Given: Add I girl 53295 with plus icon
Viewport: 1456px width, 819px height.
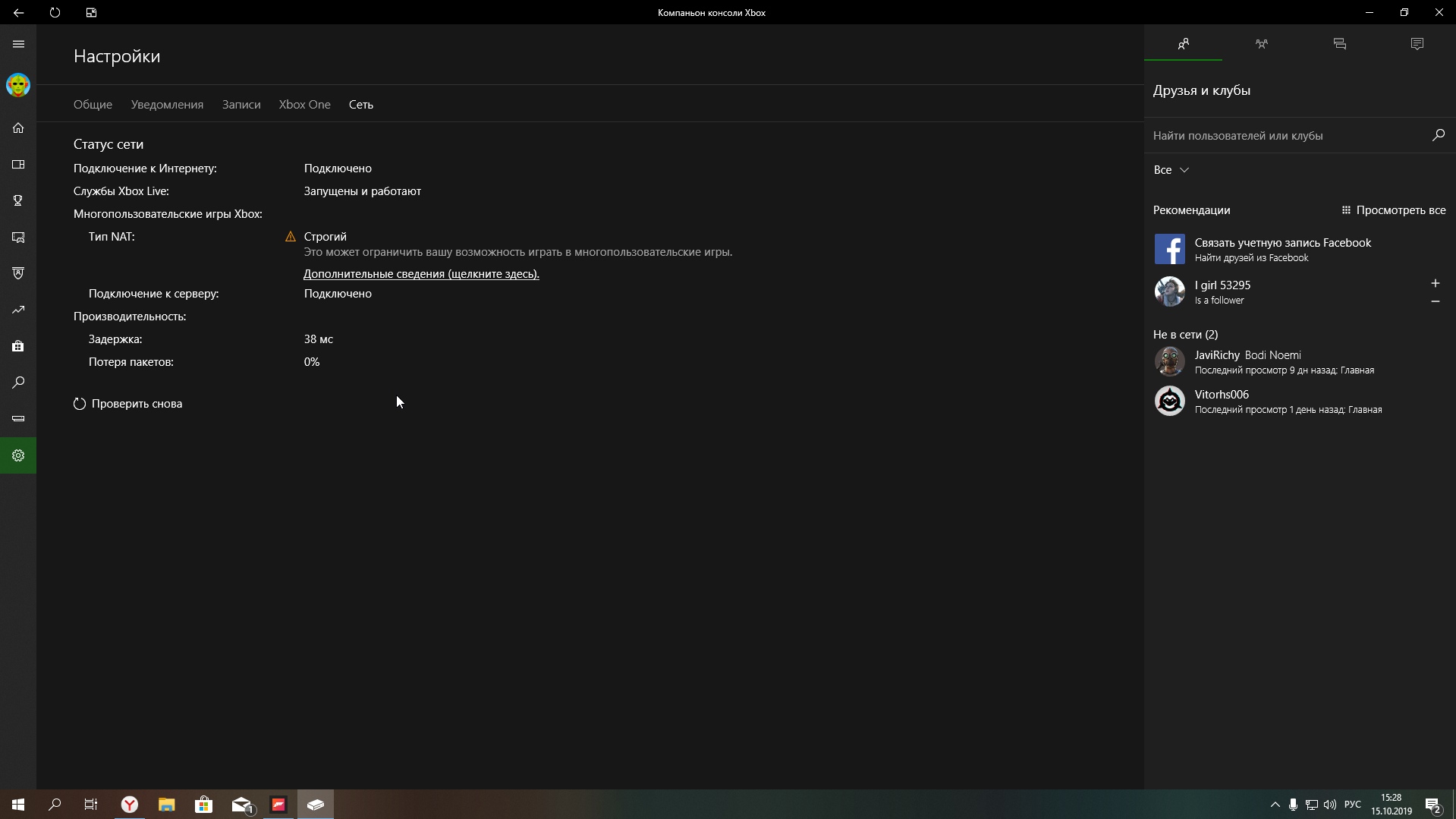Looking at the screenshot, I should tap(1435, 283).
